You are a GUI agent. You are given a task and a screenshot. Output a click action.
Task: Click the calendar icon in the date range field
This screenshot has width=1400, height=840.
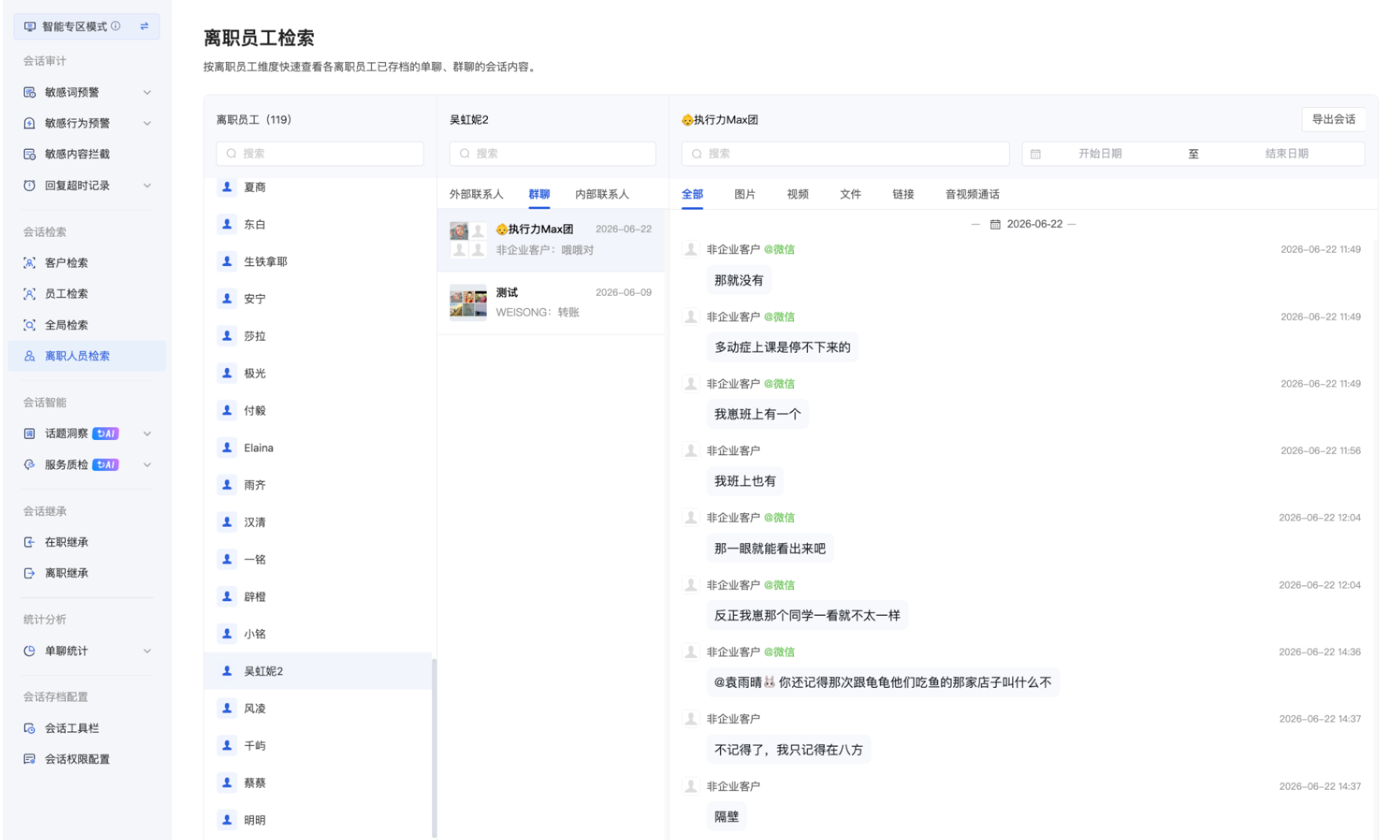(x=1035, y=154)
